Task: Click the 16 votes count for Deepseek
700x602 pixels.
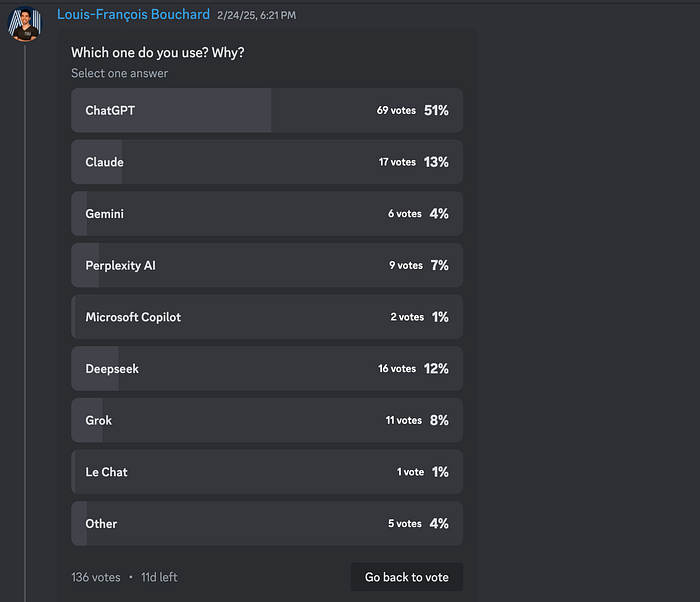Action: click(x=397, y=369)
